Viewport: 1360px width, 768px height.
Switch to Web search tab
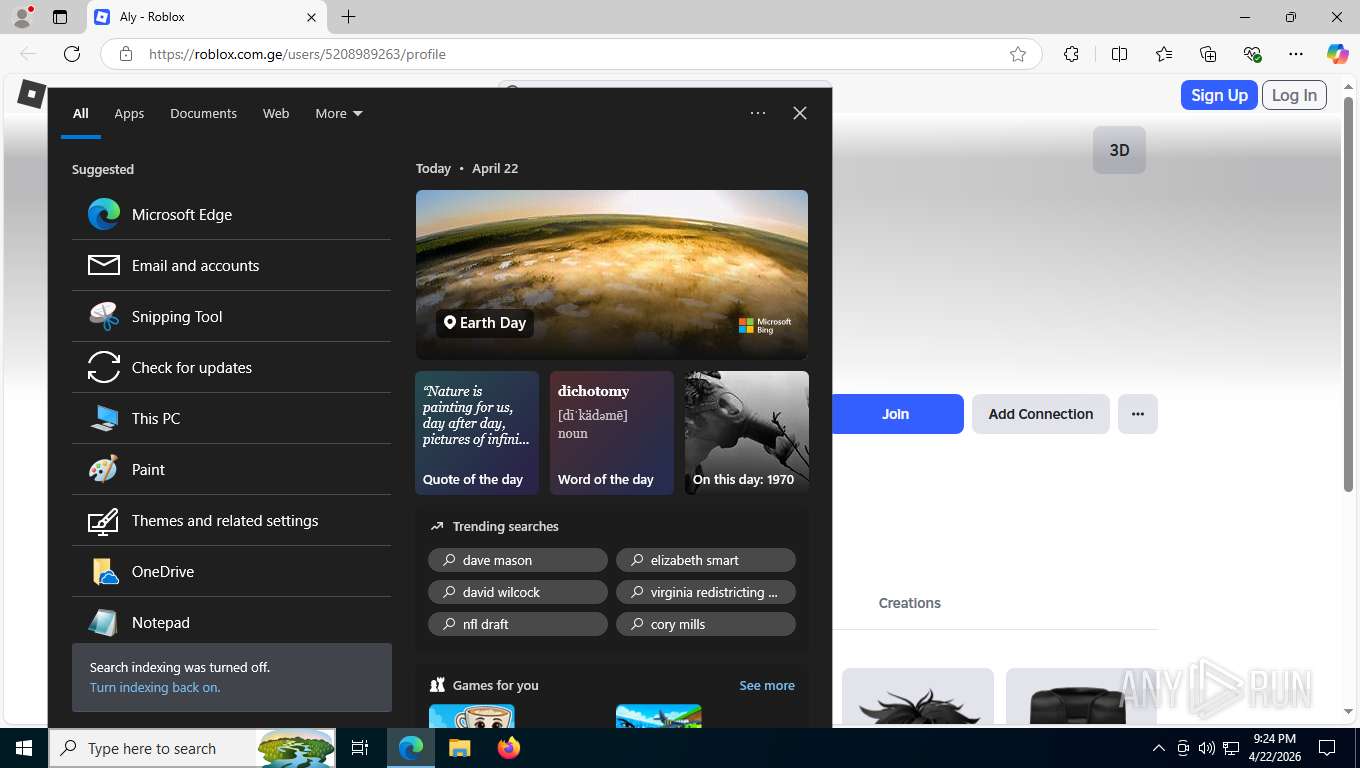(x=276, y=113)
